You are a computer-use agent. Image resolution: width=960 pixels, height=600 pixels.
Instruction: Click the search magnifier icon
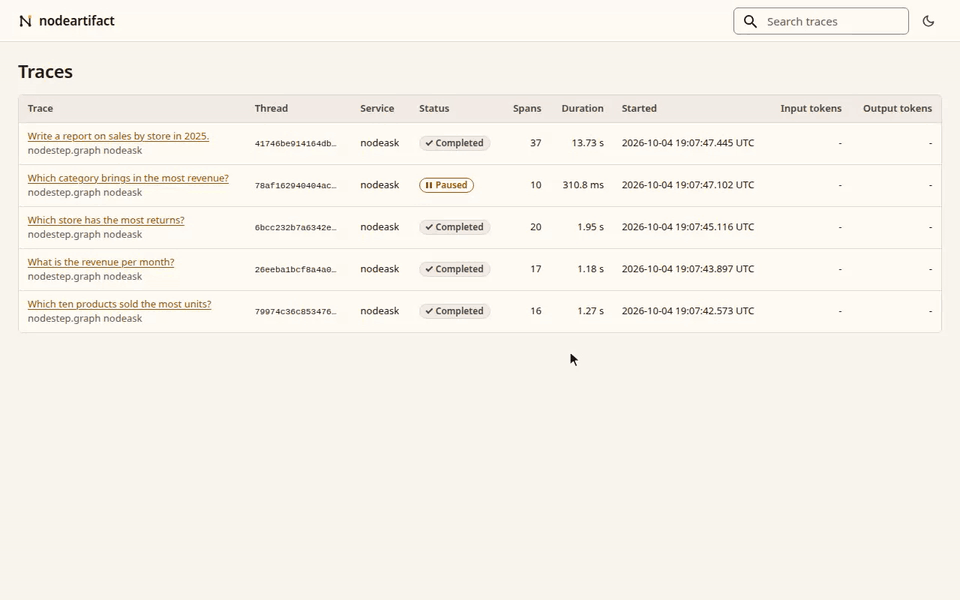(750, 21)
